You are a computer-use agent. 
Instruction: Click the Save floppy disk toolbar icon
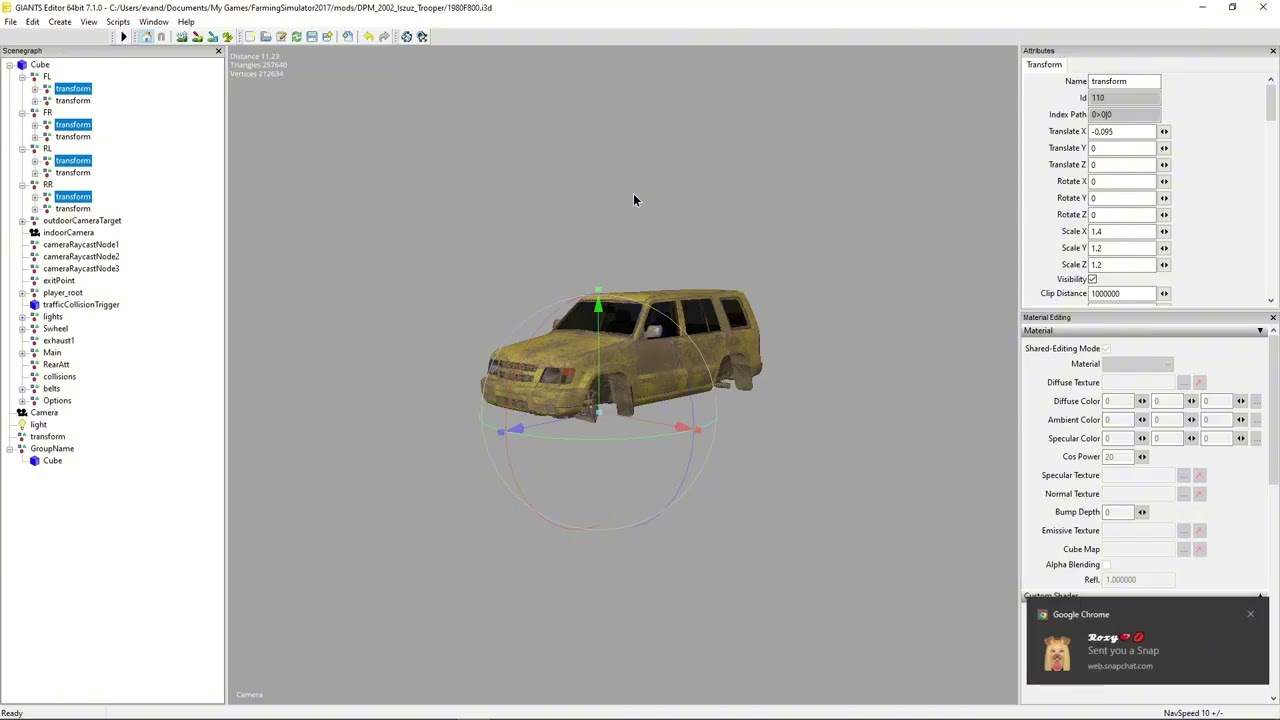tap(312, 37)
